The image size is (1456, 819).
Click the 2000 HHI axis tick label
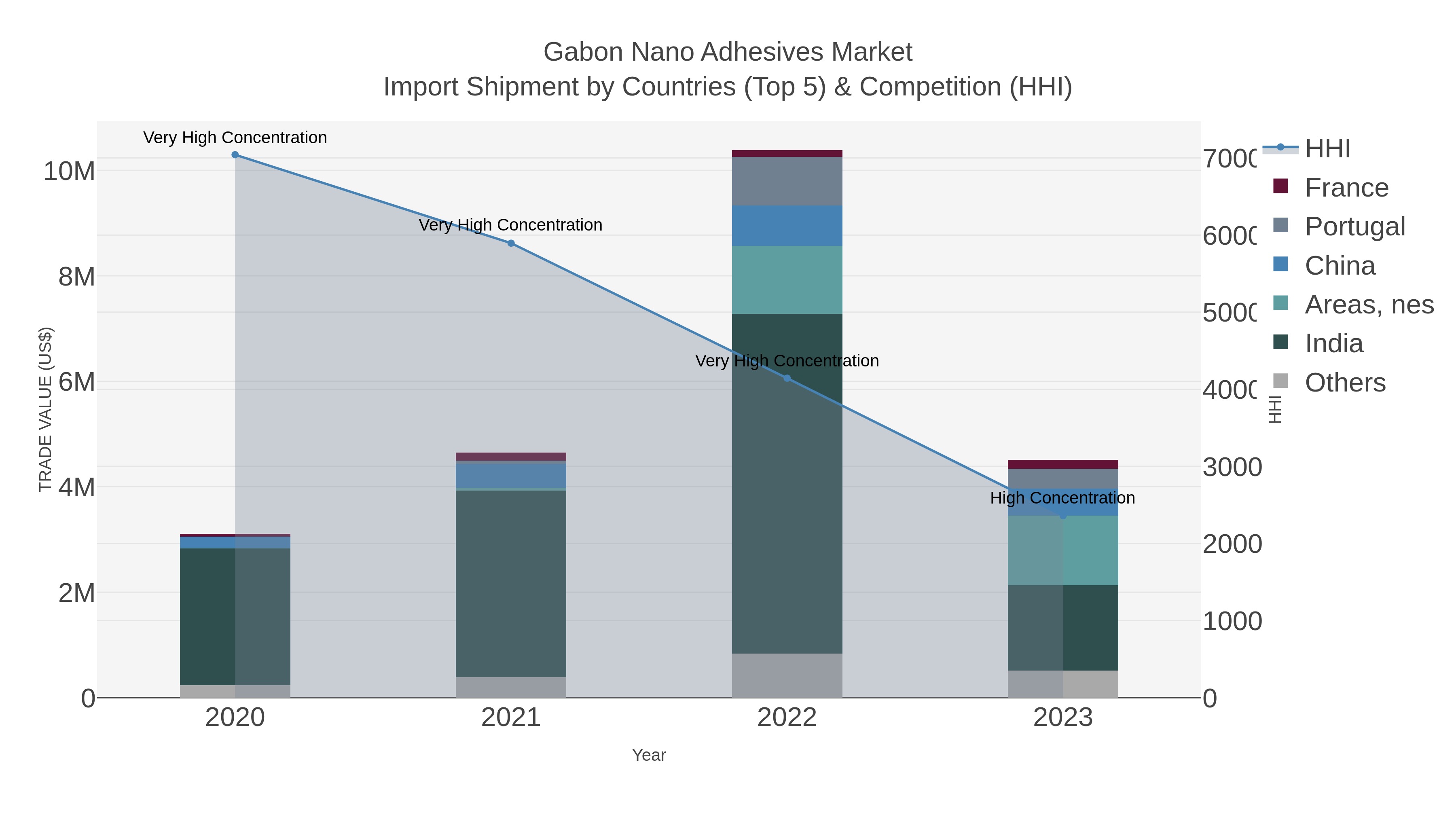(x=1232, y=544)
